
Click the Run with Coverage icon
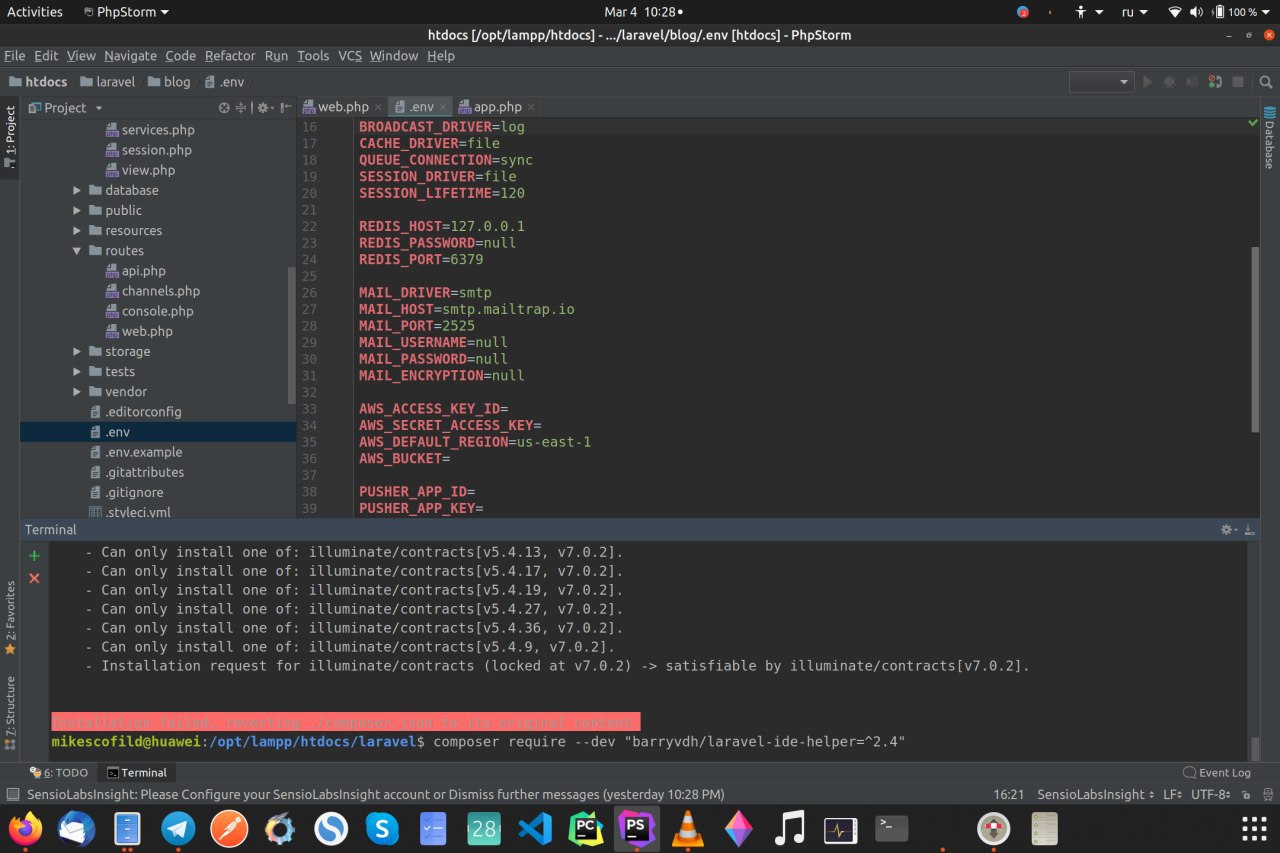click(x=1191, y=82)
